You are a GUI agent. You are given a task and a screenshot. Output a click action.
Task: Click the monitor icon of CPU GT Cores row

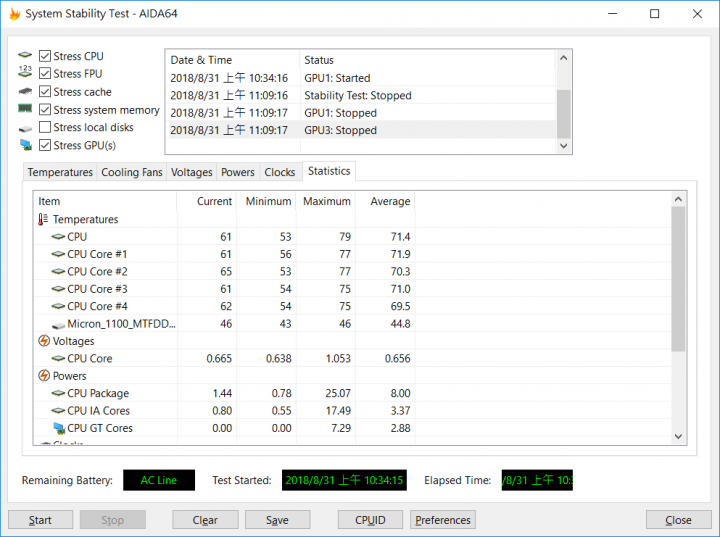[59, 428]
